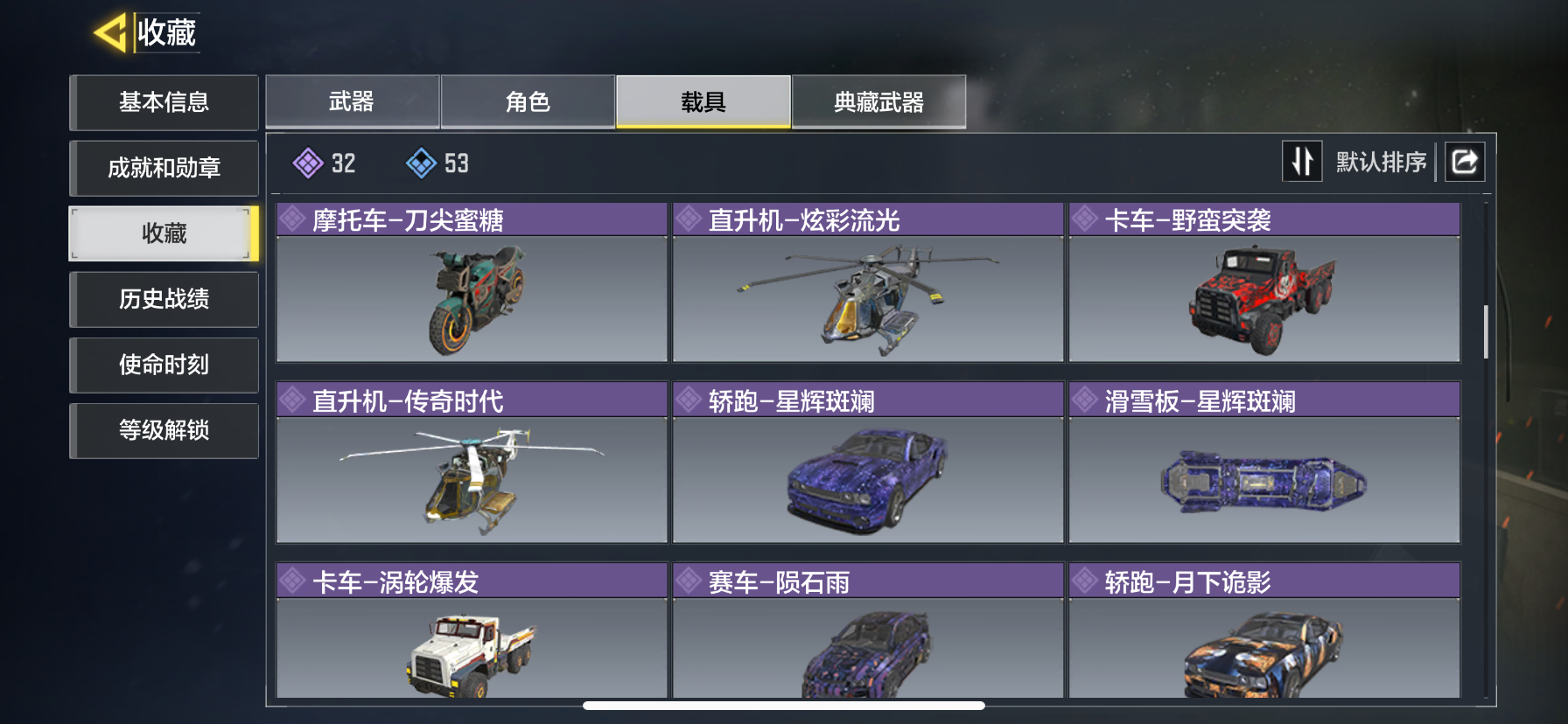1568x724 pixels.
Task: Switch to the 角色 tab
Action: pyautogui.click(x=528, y=101)
